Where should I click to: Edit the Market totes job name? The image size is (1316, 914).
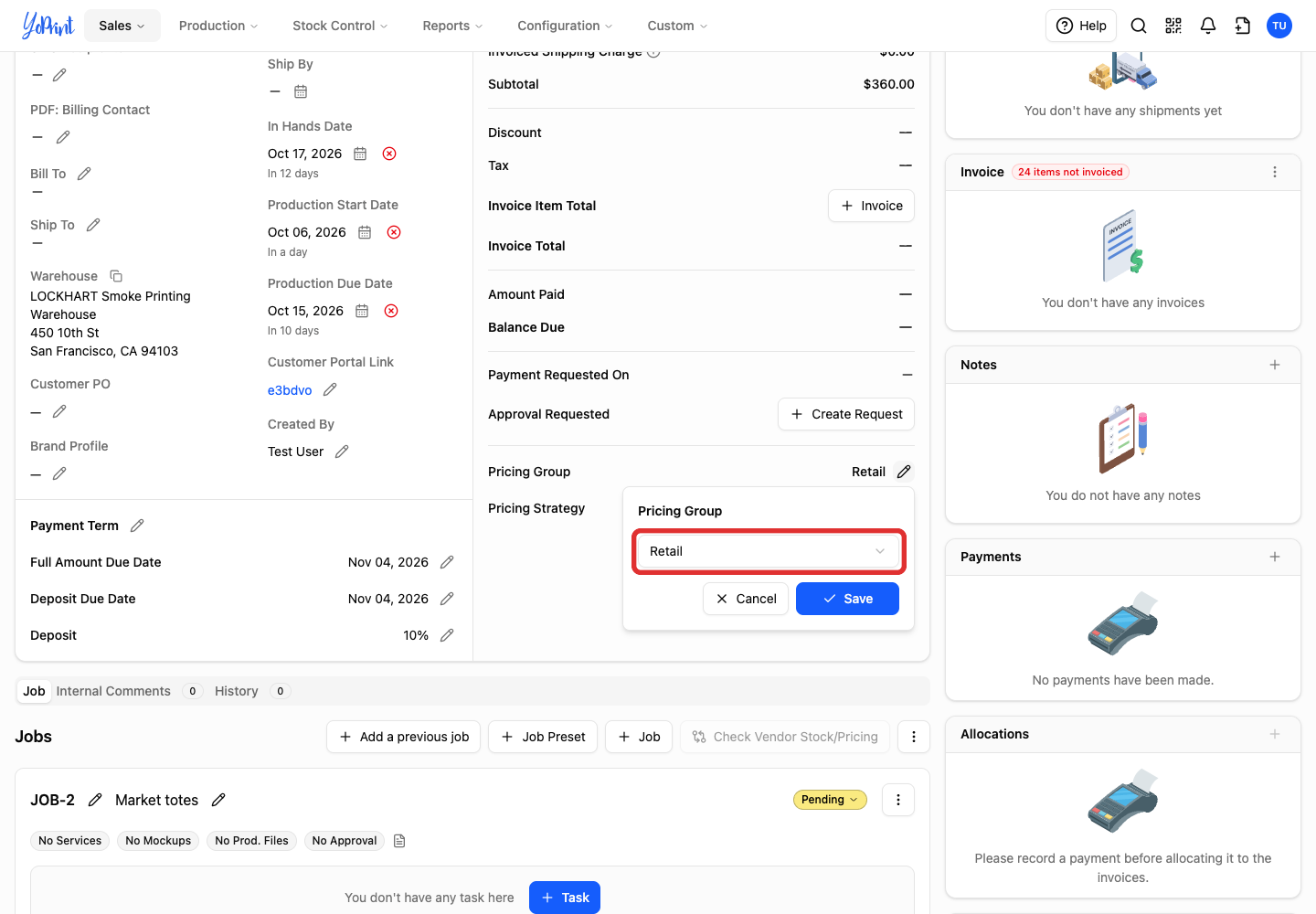tap(218, 800)
